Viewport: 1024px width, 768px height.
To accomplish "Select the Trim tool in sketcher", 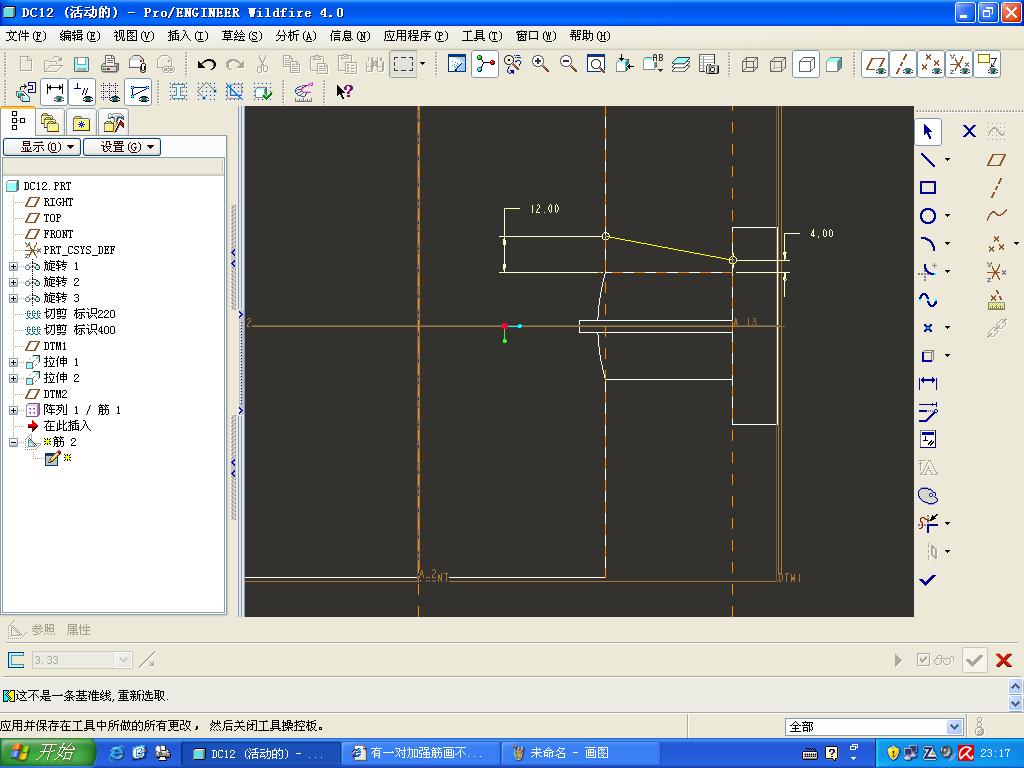I will 927,523.
